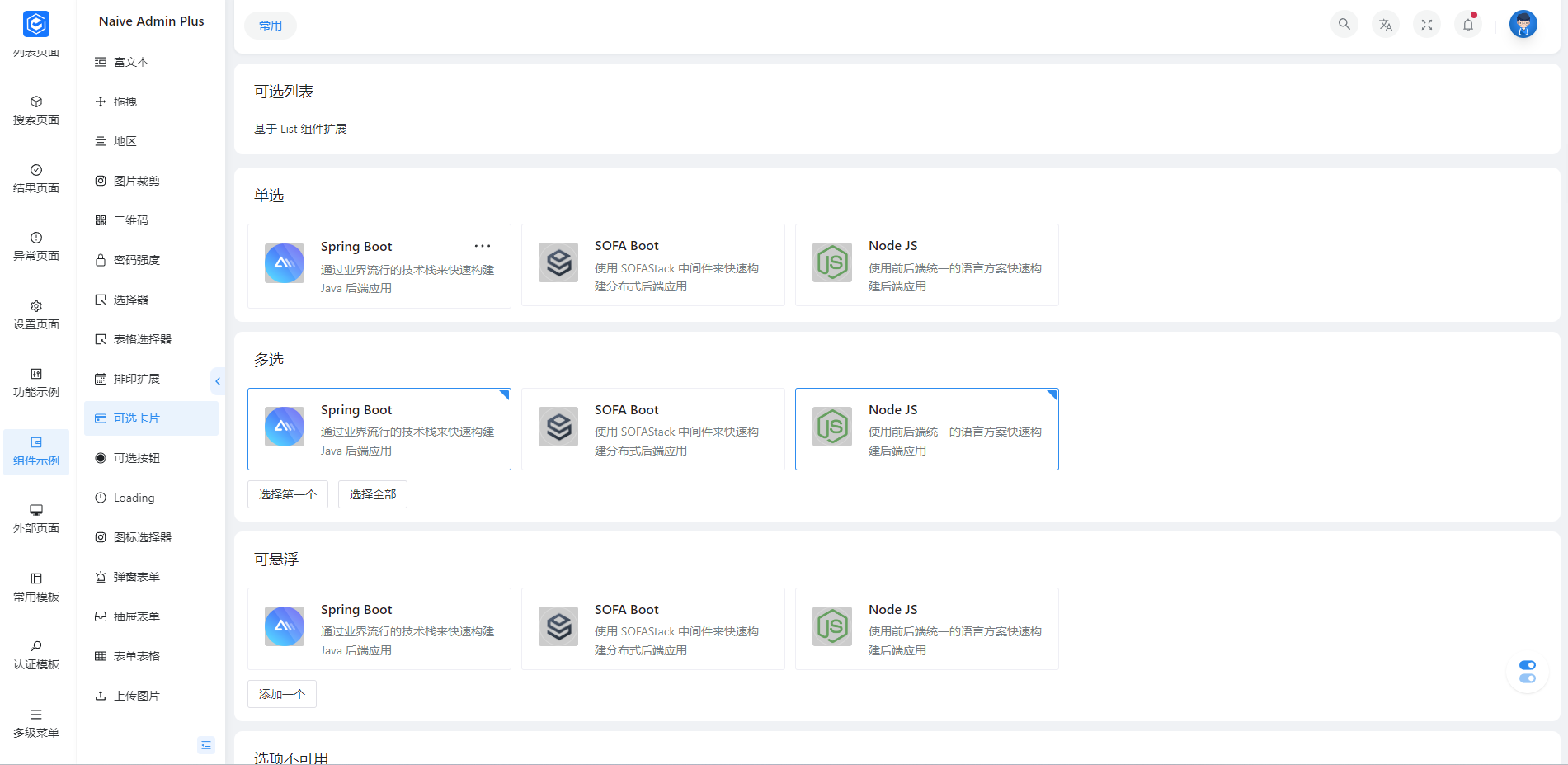Open 抽屉表单 menu item

[151, 616]
